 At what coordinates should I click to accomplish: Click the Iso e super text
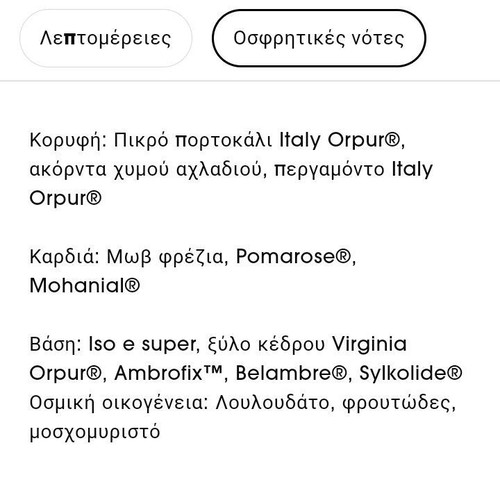(x=142, y=344)
